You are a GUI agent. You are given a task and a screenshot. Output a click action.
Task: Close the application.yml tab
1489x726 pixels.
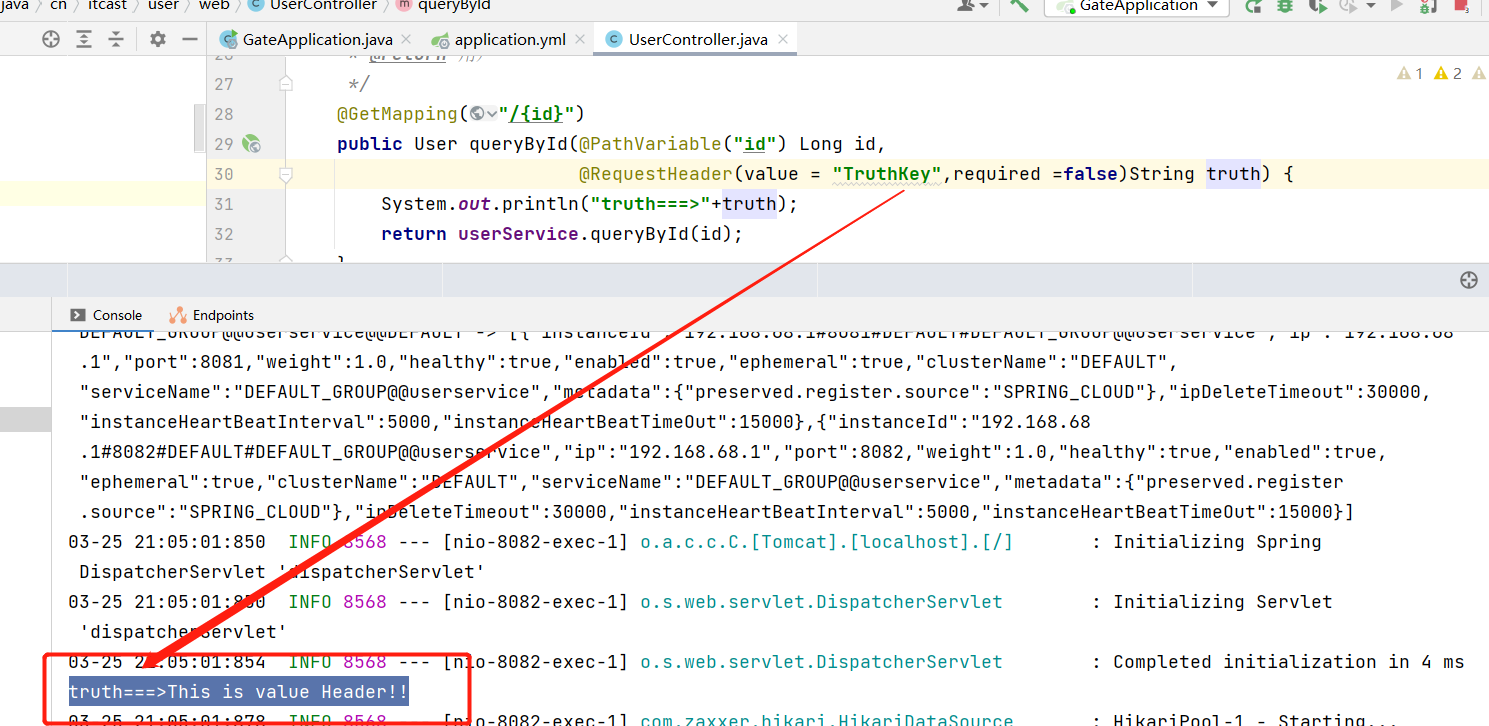pos(578,40)
